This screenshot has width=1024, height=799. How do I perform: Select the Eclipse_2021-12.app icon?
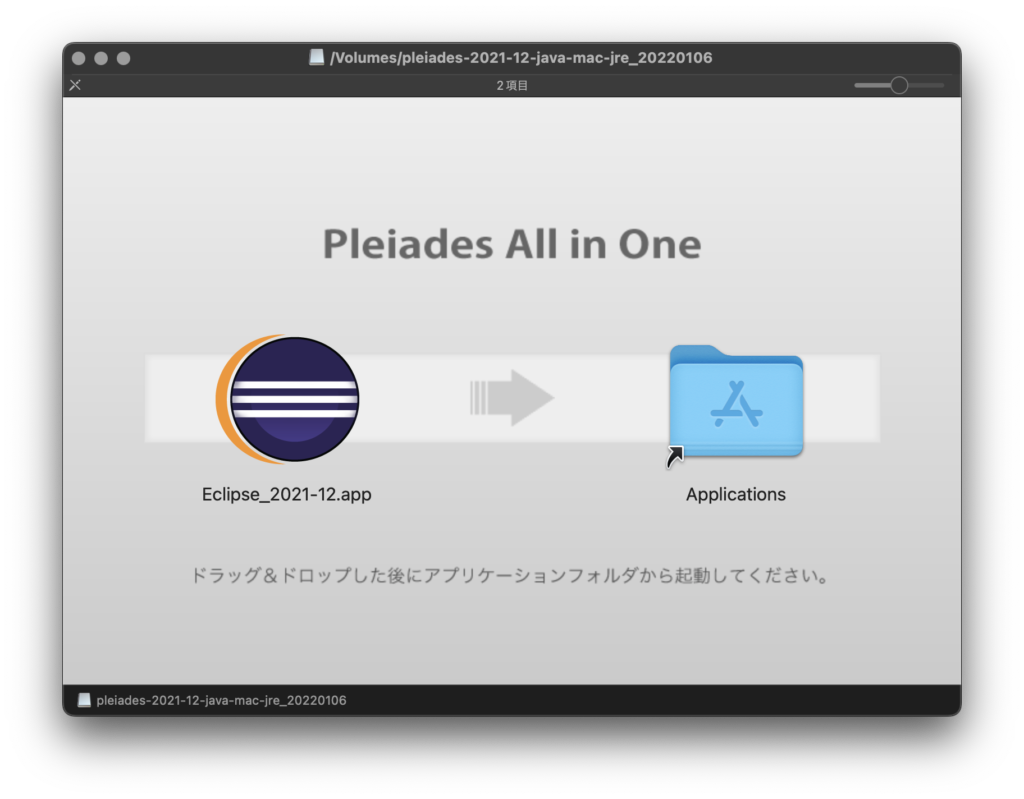click(287, 399)
